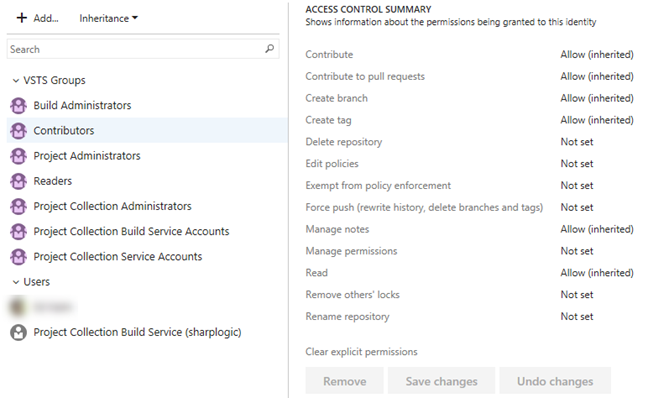Open the Inheritance dropdown
The image size is (648, 398).
coord(108,18)
